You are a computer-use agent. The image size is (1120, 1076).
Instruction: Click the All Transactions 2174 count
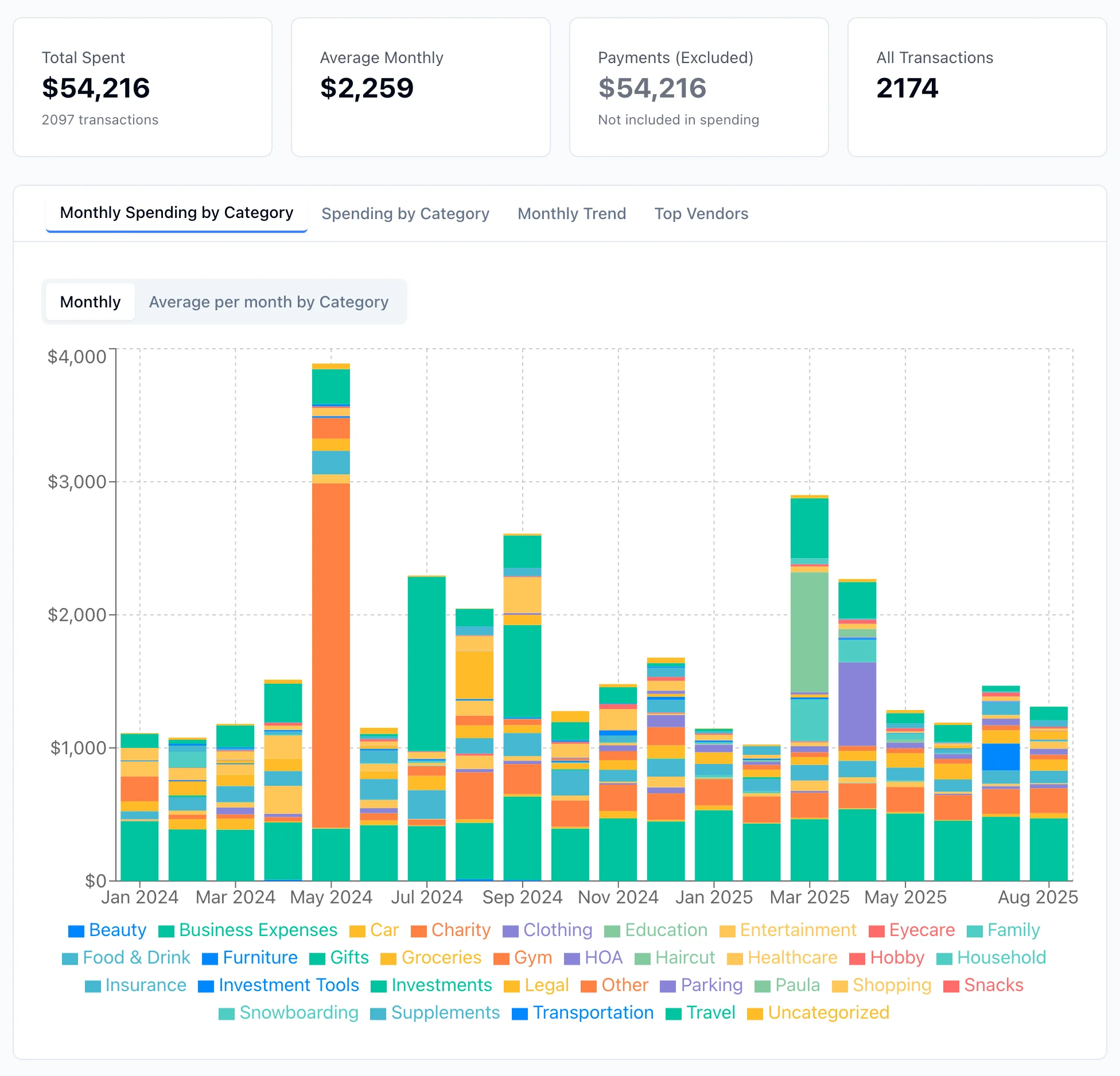pyautogui.click(x=907, y=88)
